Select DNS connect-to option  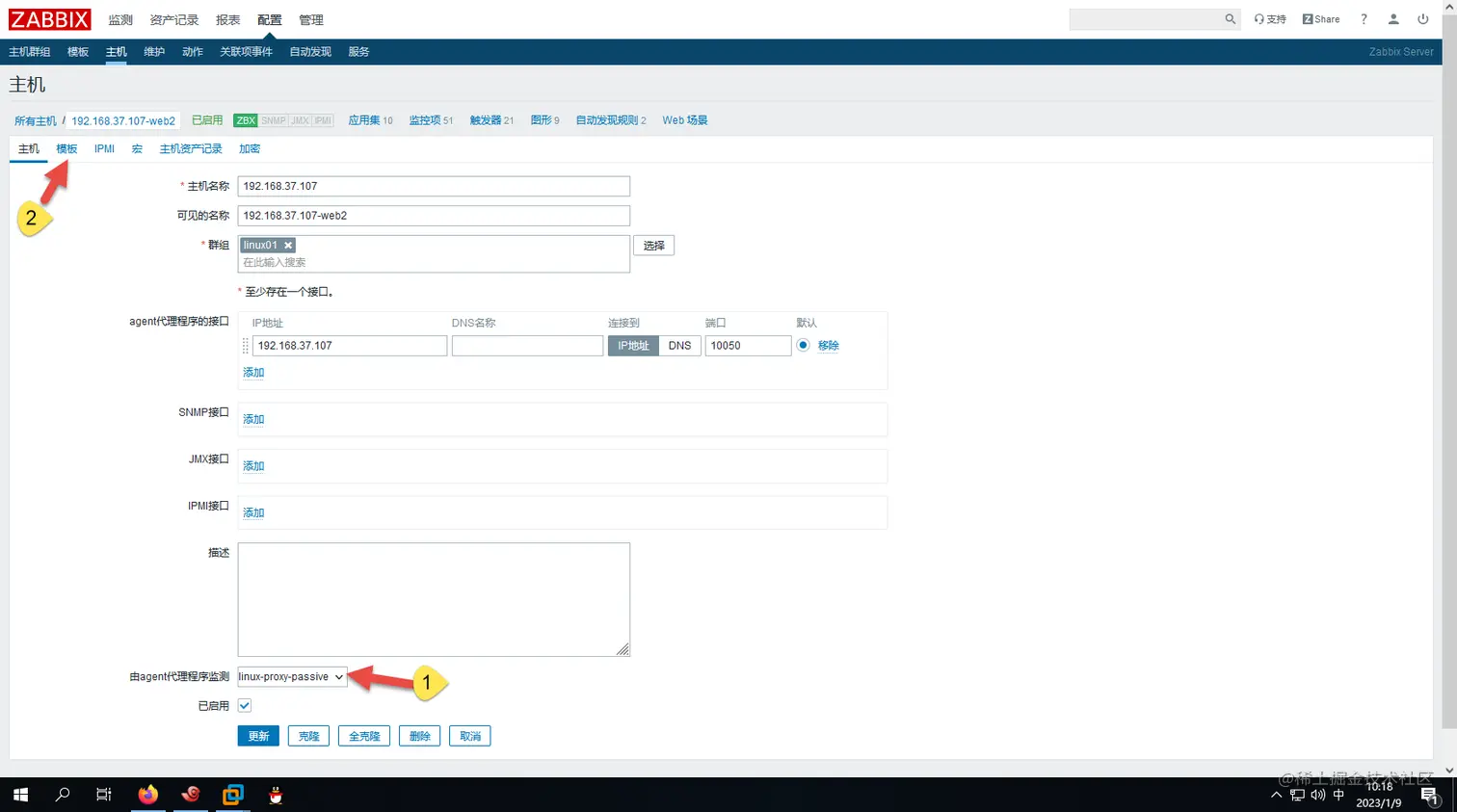tap(679, 346)
